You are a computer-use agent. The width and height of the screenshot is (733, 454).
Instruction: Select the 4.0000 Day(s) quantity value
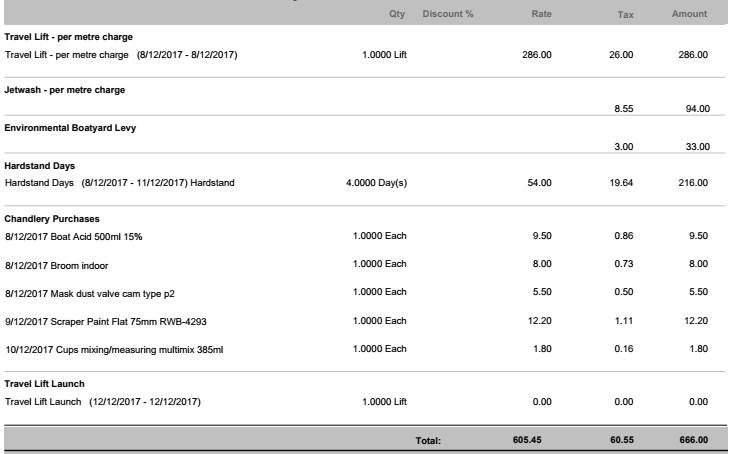[376, 183]
